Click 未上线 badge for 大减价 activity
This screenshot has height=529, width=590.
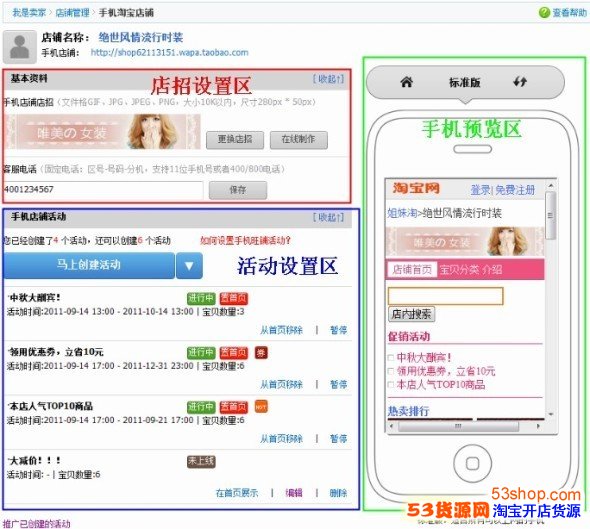click(201, 461)
